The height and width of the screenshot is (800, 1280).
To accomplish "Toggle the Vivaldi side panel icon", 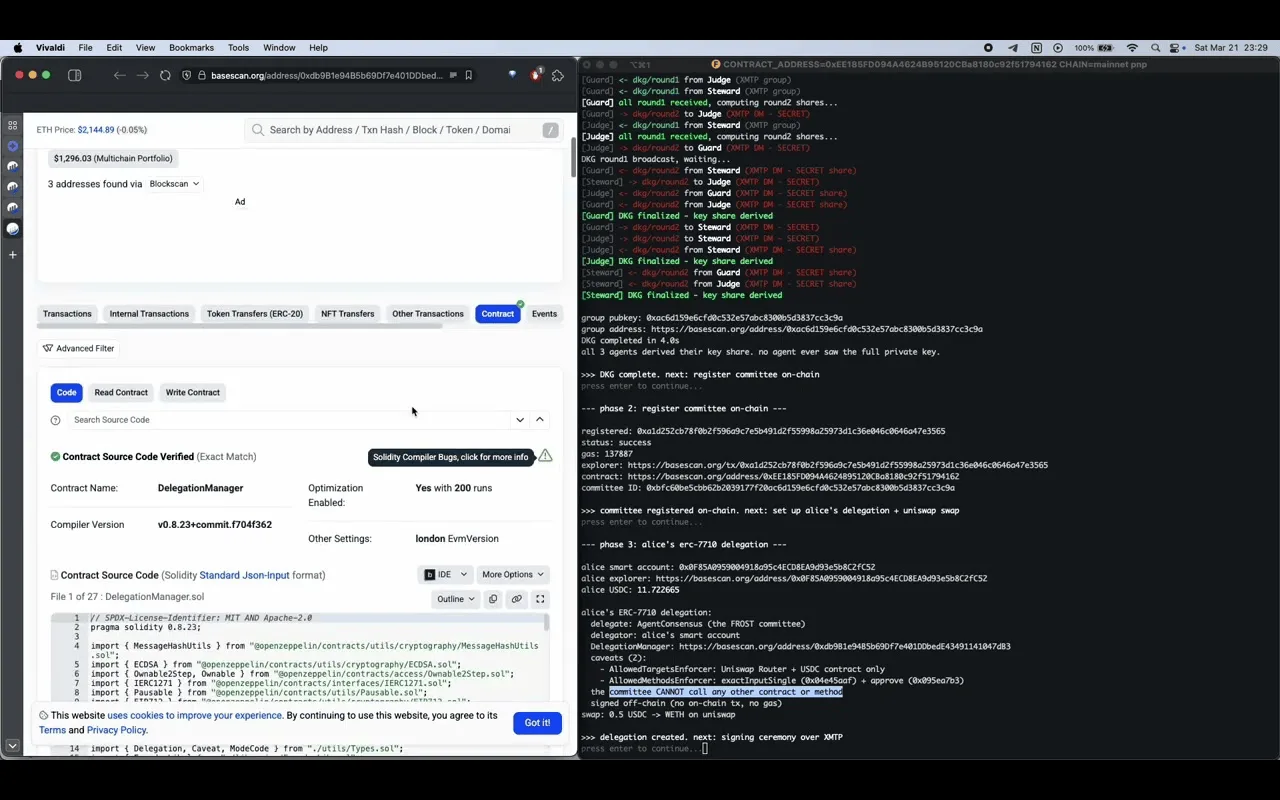I will pos(74,75).
